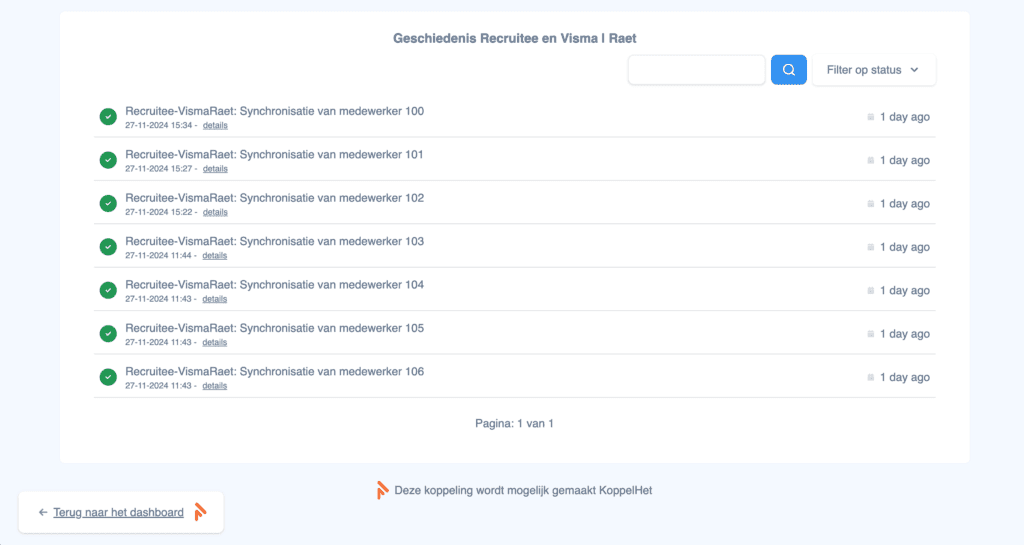Click green checkmark icon for medewerker 102
Screen dimensions: 1024x545
pyautogui.click(x=108, y=204)
